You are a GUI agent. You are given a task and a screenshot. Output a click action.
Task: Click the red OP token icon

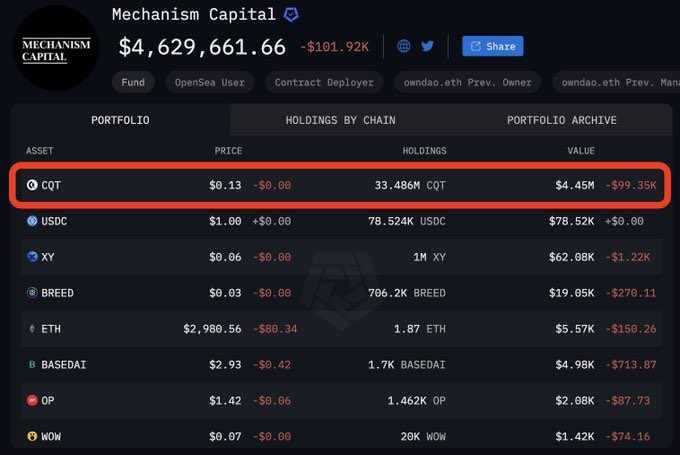click(x=32, y=400)
